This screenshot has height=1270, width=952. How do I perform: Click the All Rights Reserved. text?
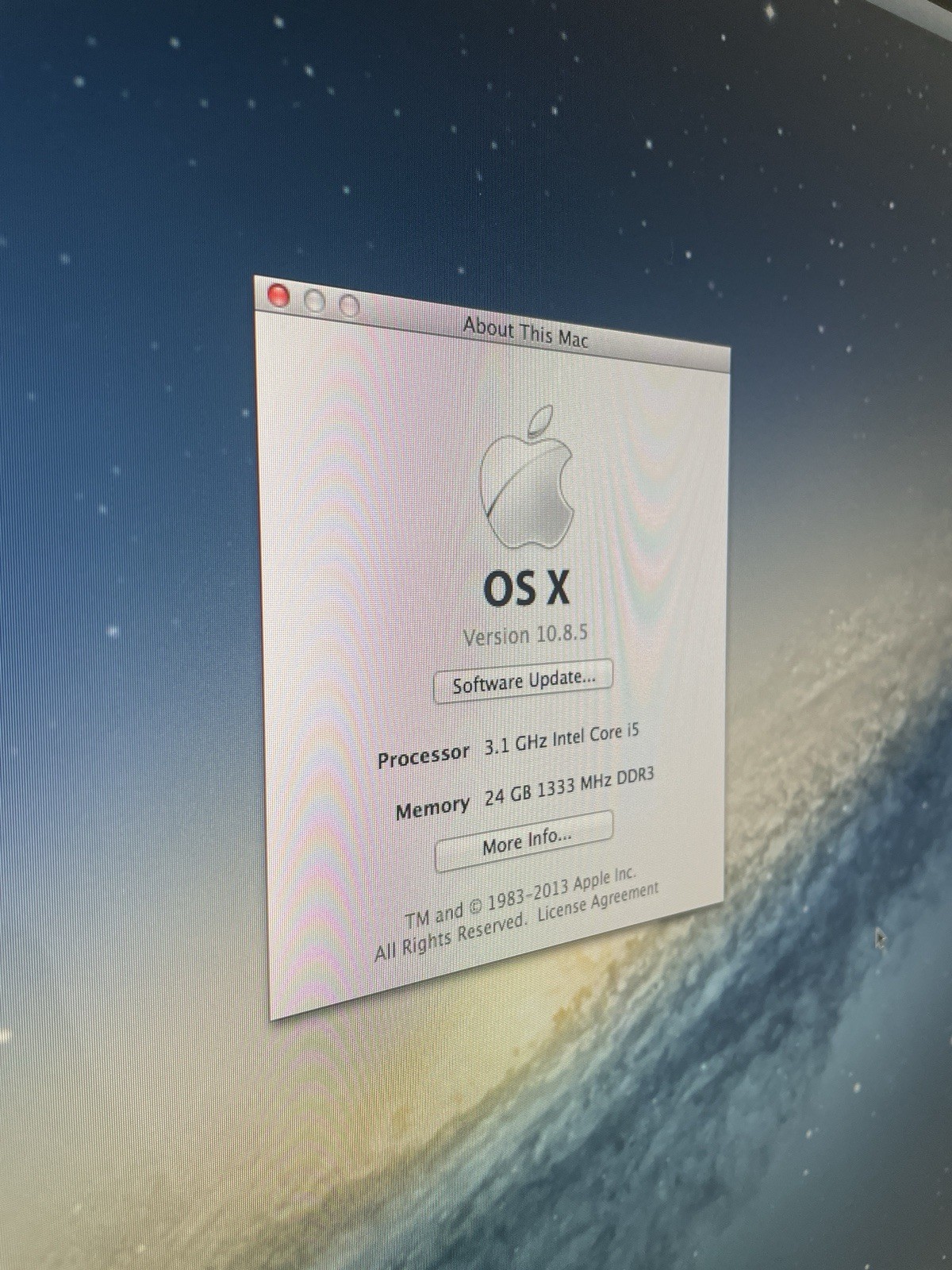tap(451, 937)
